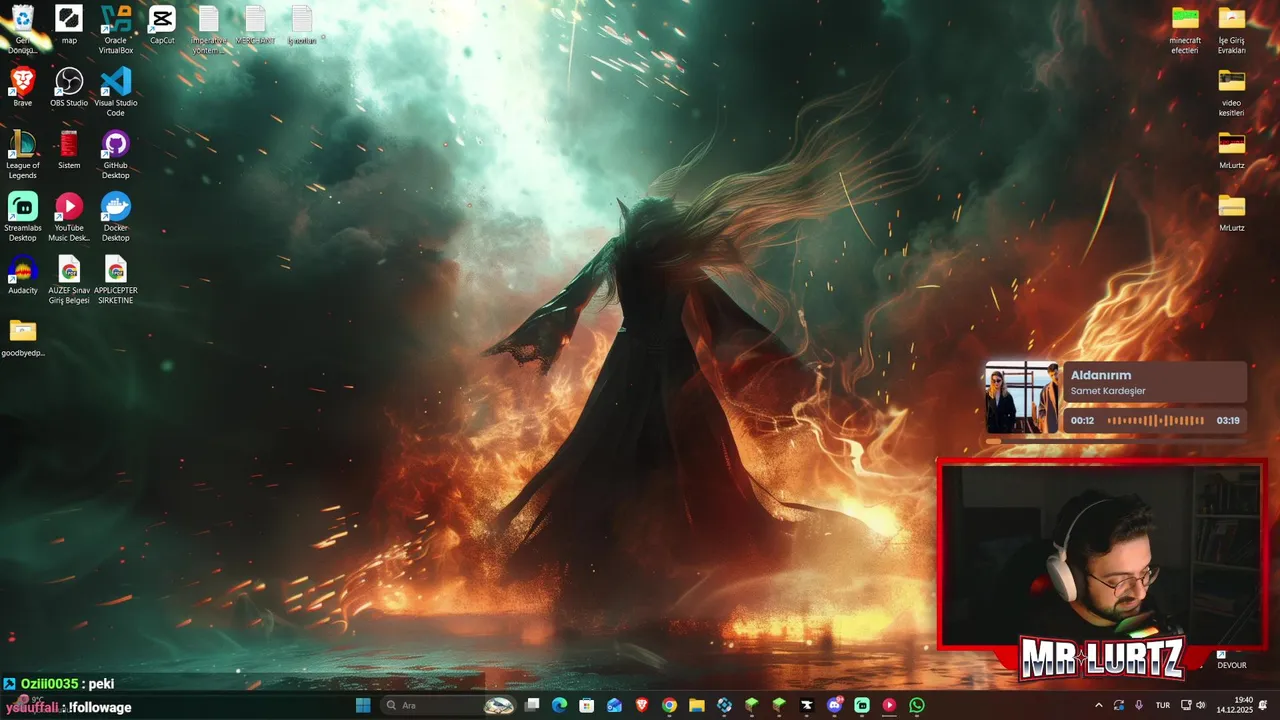Viewport: 1280px width, 720px height.
Task: Launch GitHub Desktop shortcut
Action: [x=116, y=154]
